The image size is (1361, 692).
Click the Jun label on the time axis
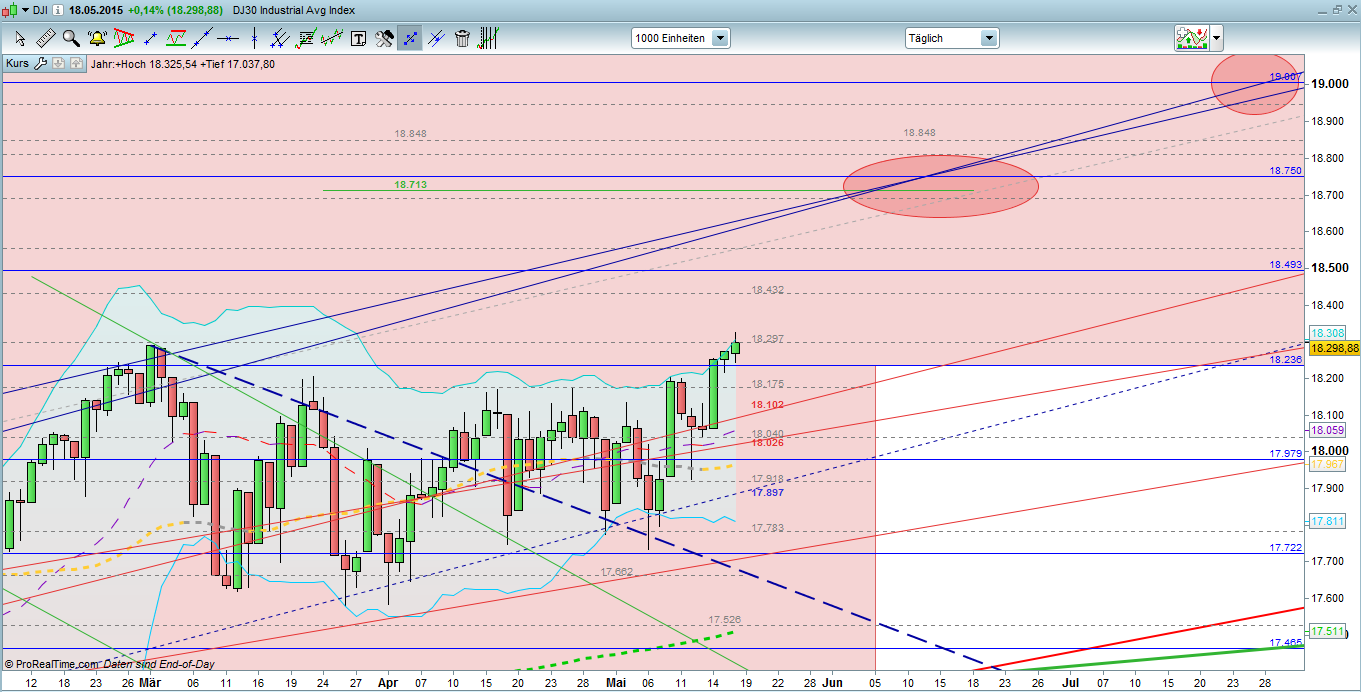pyautogui.click(x=832, y=681)
